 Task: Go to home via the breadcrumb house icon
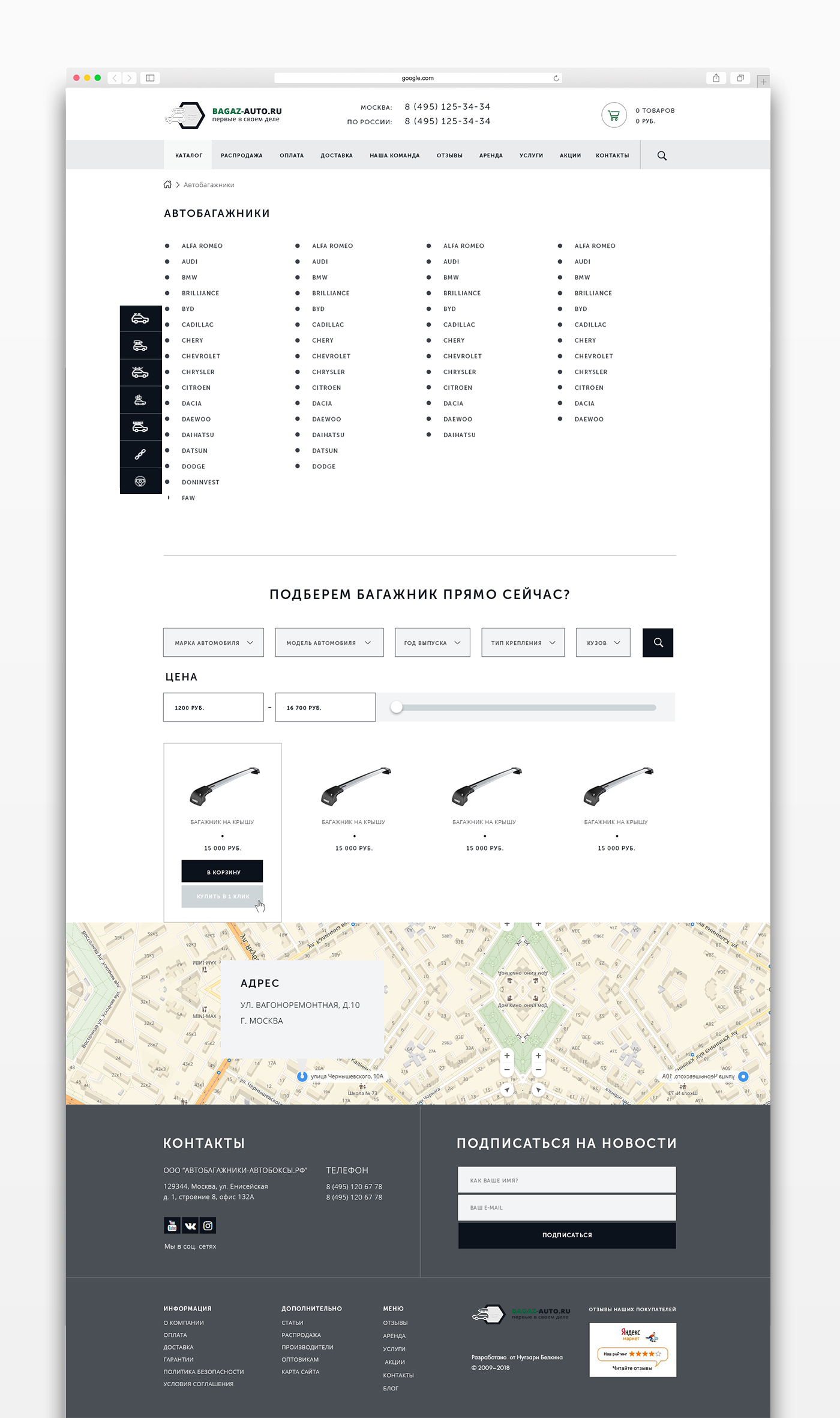pos(168,184)
